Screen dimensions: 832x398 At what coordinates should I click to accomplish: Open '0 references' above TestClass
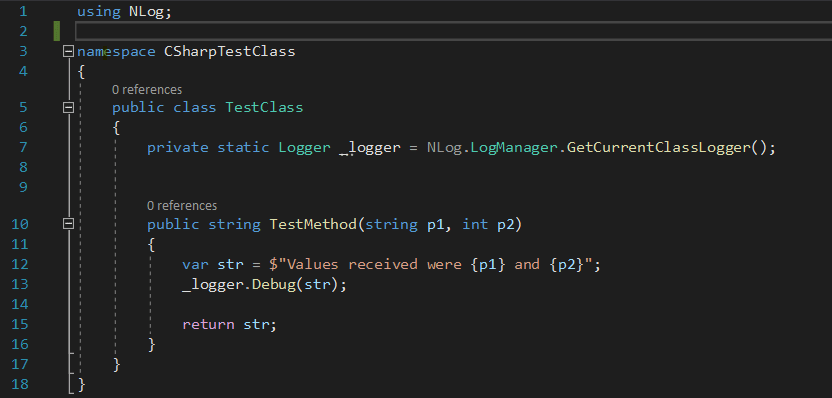tap(147, 90)
